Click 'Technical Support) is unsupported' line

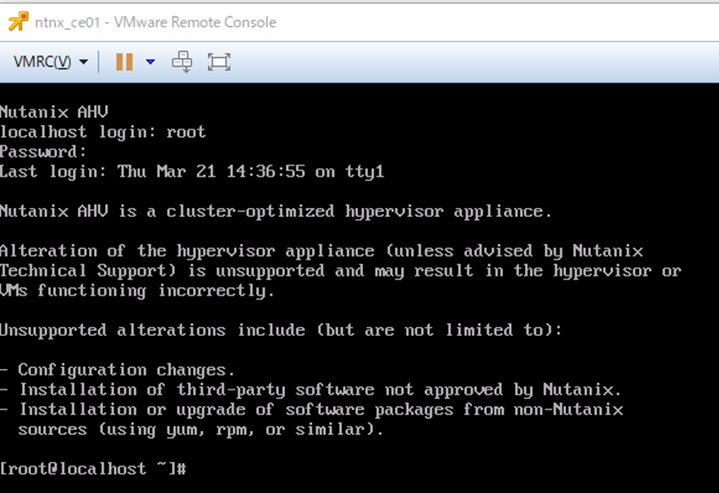pos(341,271)
